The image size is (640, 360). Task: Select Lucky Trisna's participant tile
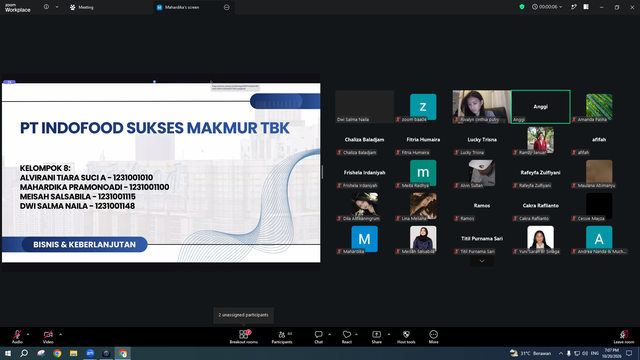click(482, 140)
